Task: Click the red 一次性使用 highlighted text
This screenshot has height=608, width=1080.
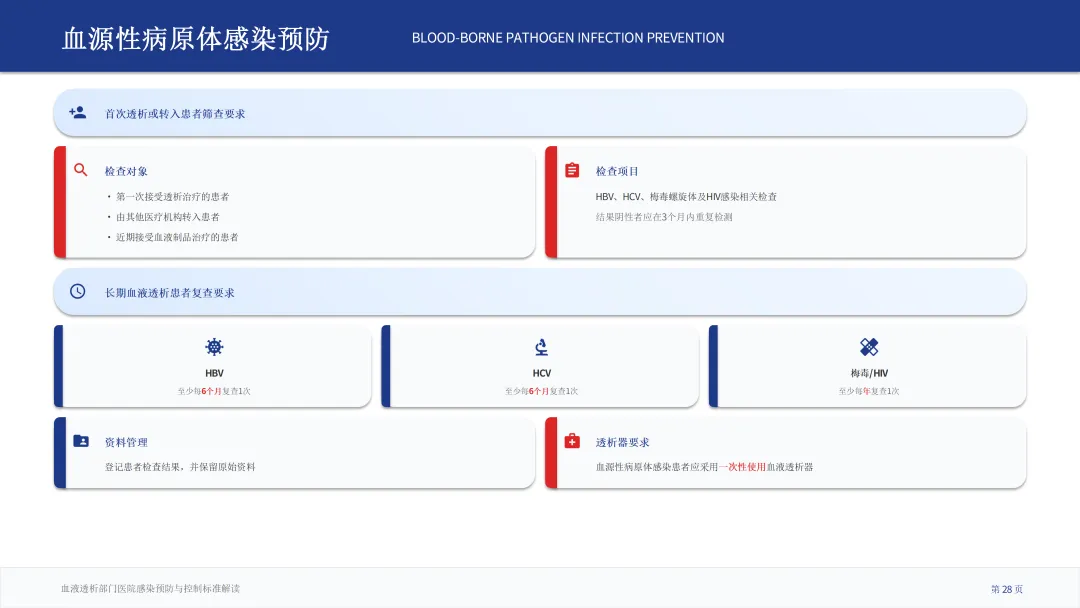Action: coord(742,467)
